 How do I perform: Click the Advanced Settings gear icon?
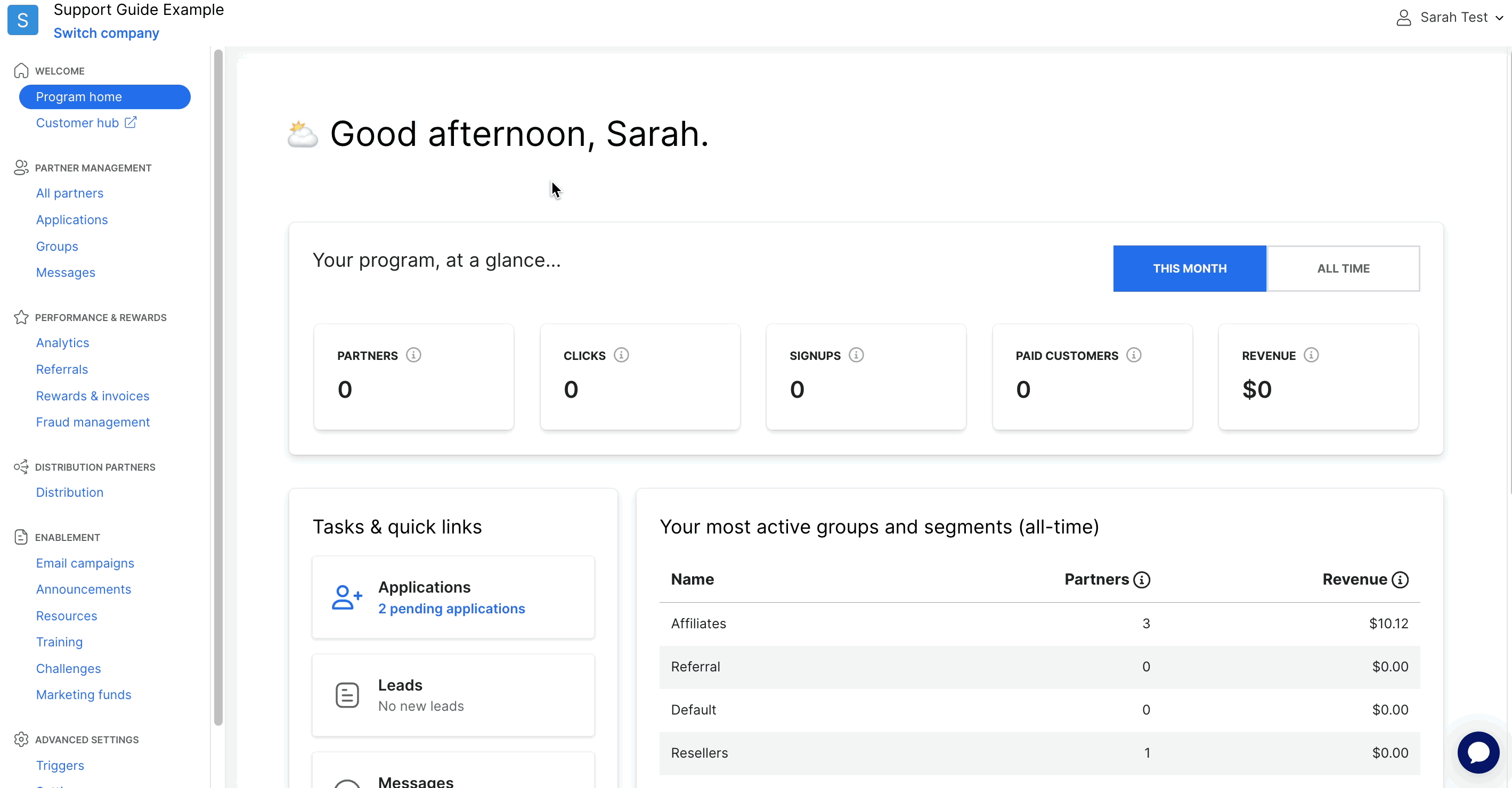(21, 740)
